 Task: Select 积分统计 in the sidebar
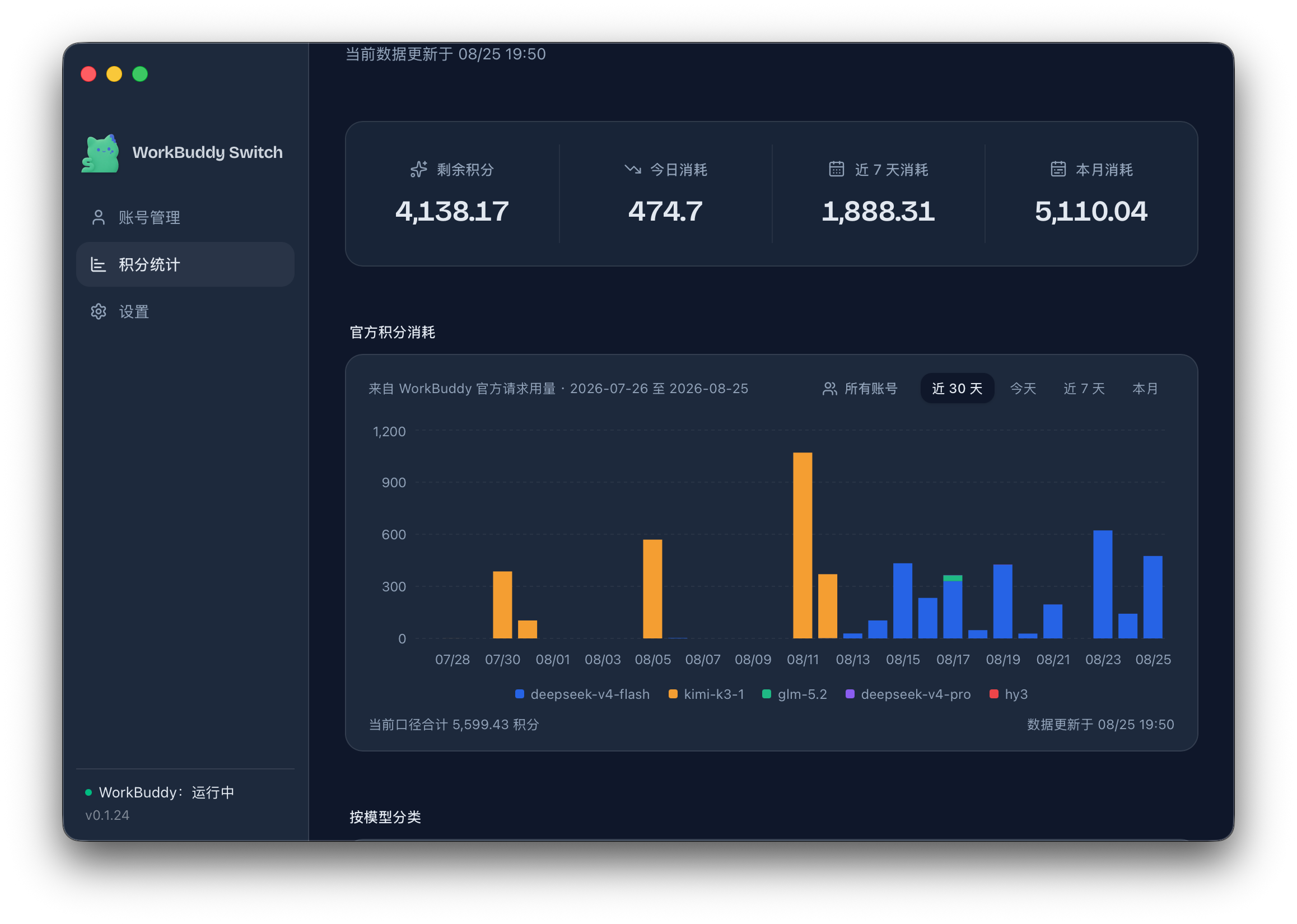(x=185, y=264)
